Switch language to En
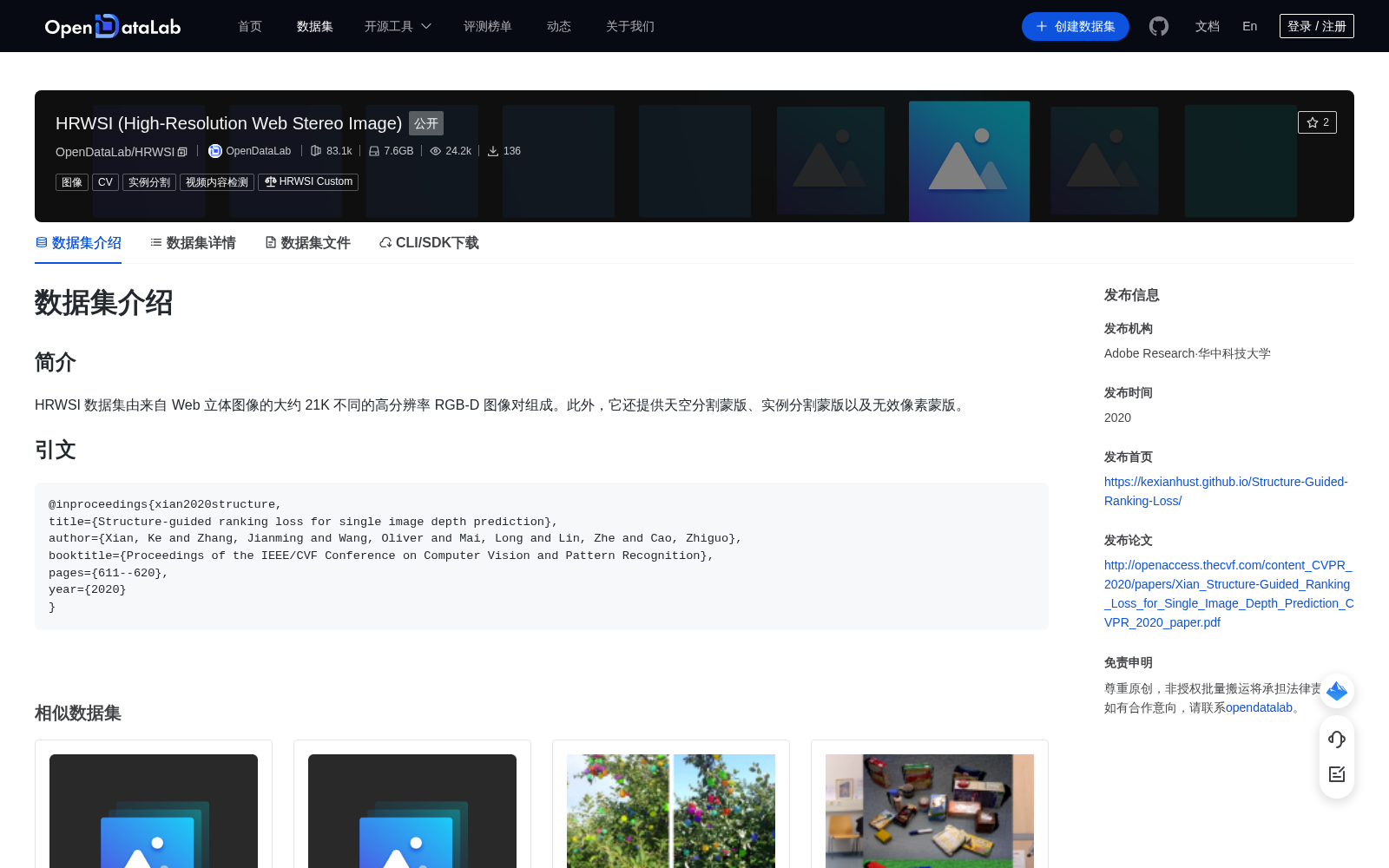Image resolution: width=1389 pixels, height=868 pixels. [1250, 26]
